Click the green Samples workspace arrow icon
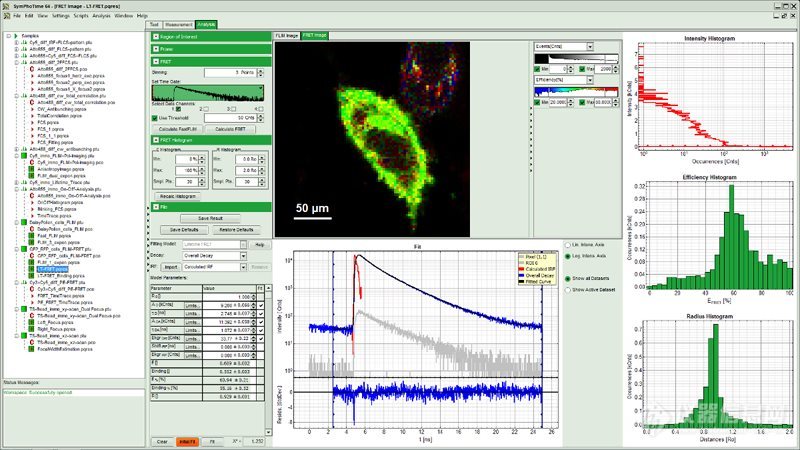 [15, 34]
